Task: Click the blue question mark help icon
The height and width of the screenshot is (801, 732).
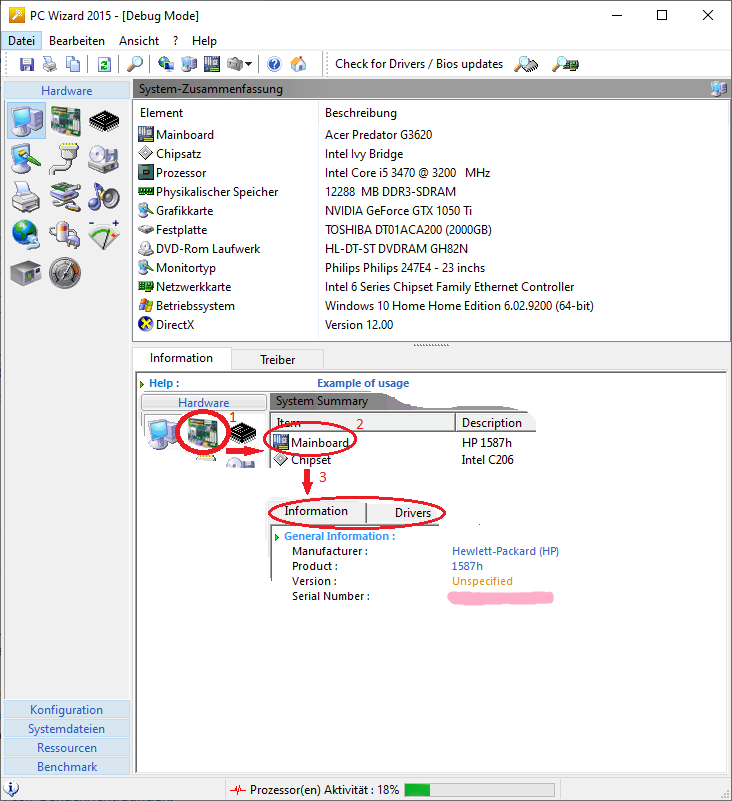Action: pyautogui.click(x=274, y=64)
